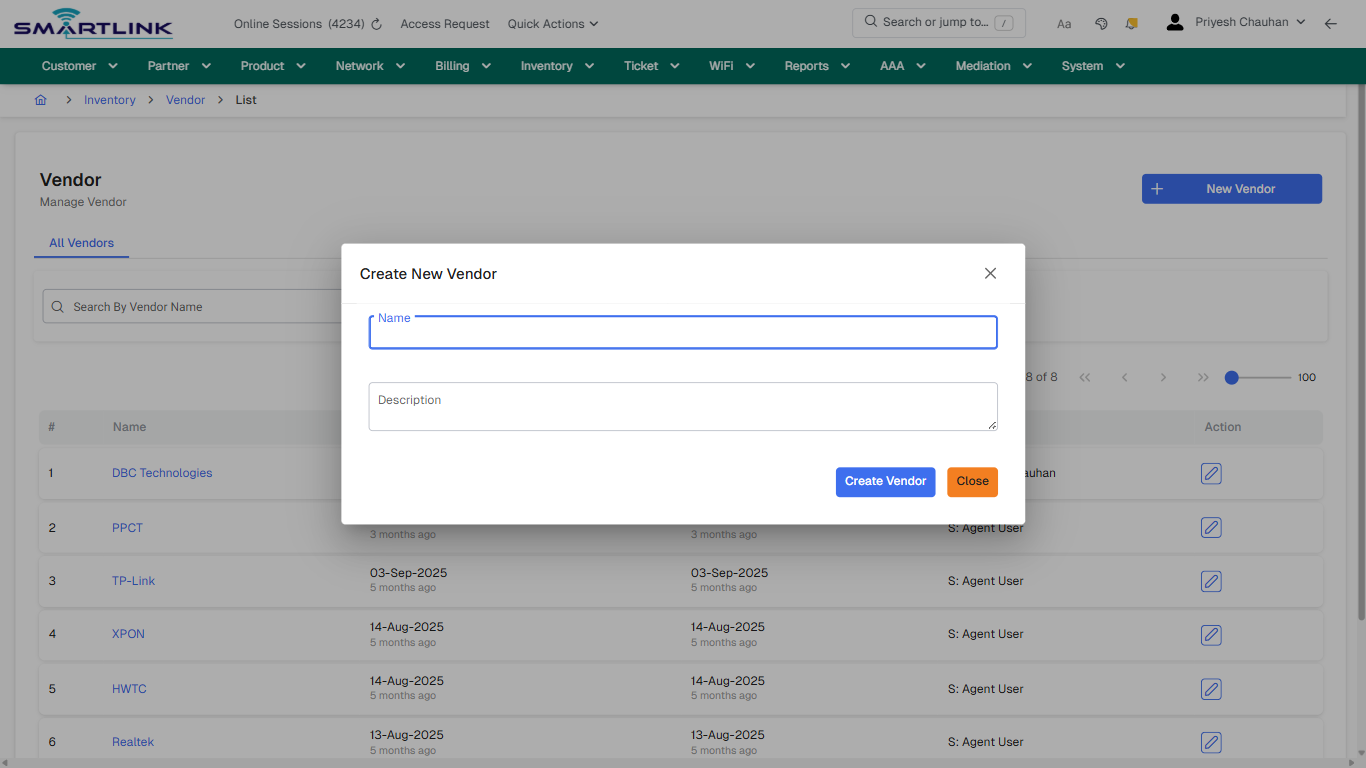
Task: Open the Reports menu
Action: 816,65
